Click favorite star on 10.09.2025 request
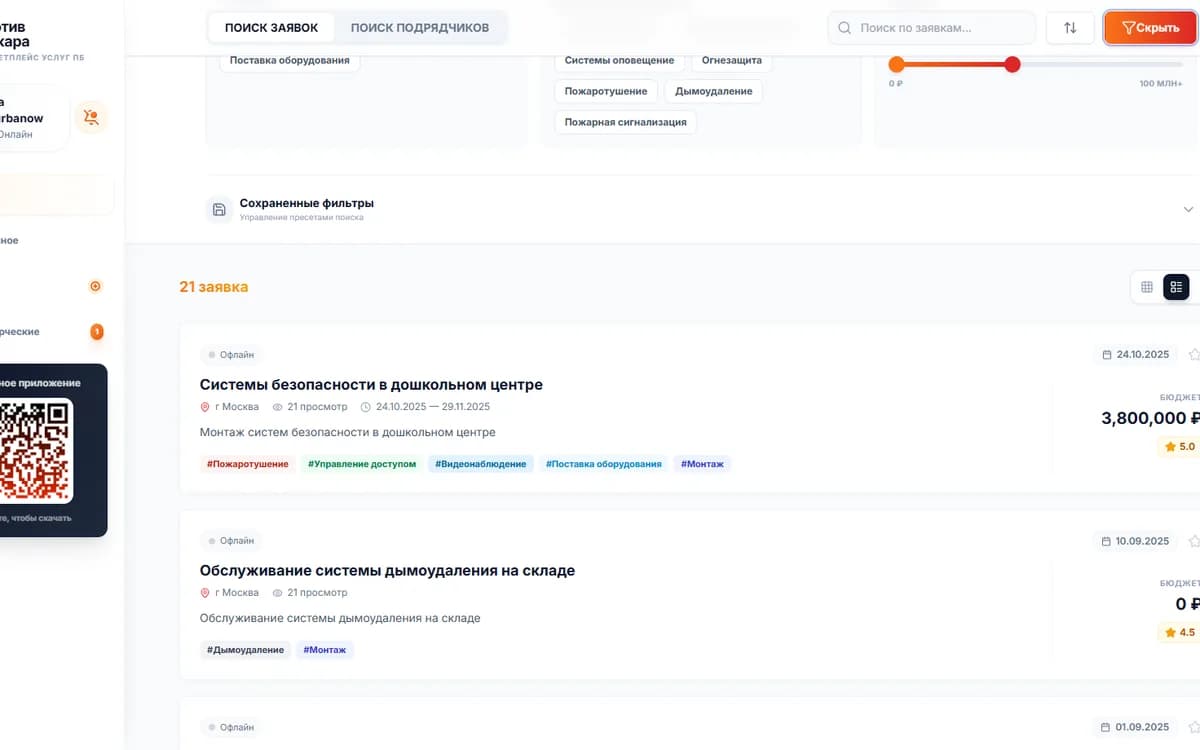1200x750 pixels. click(x=1194, y=540)
